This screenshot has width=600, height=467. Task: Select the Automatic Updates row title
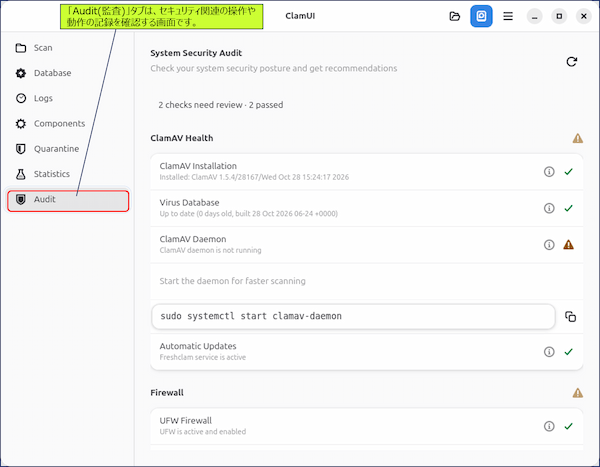point(198,346)
